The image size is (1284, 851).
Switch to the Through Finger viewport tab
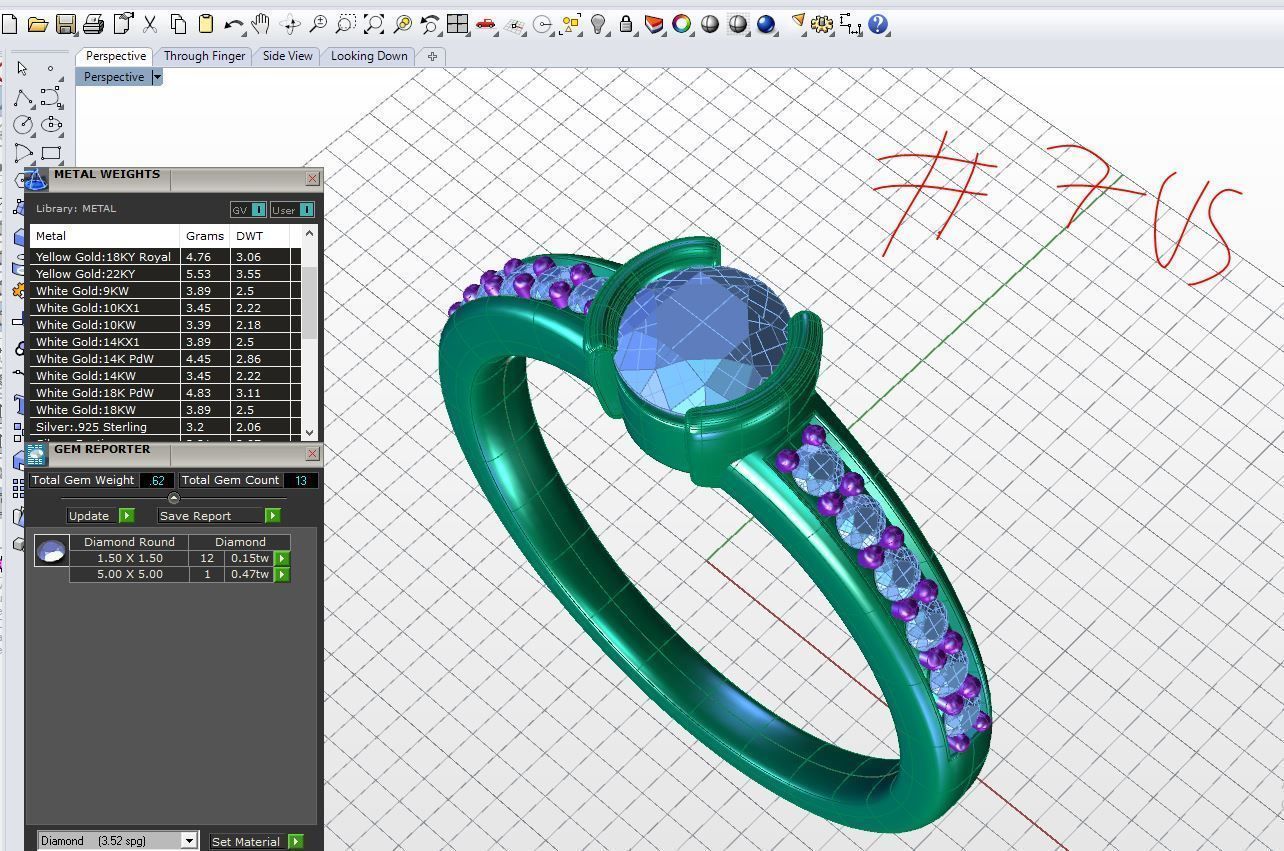204,56
